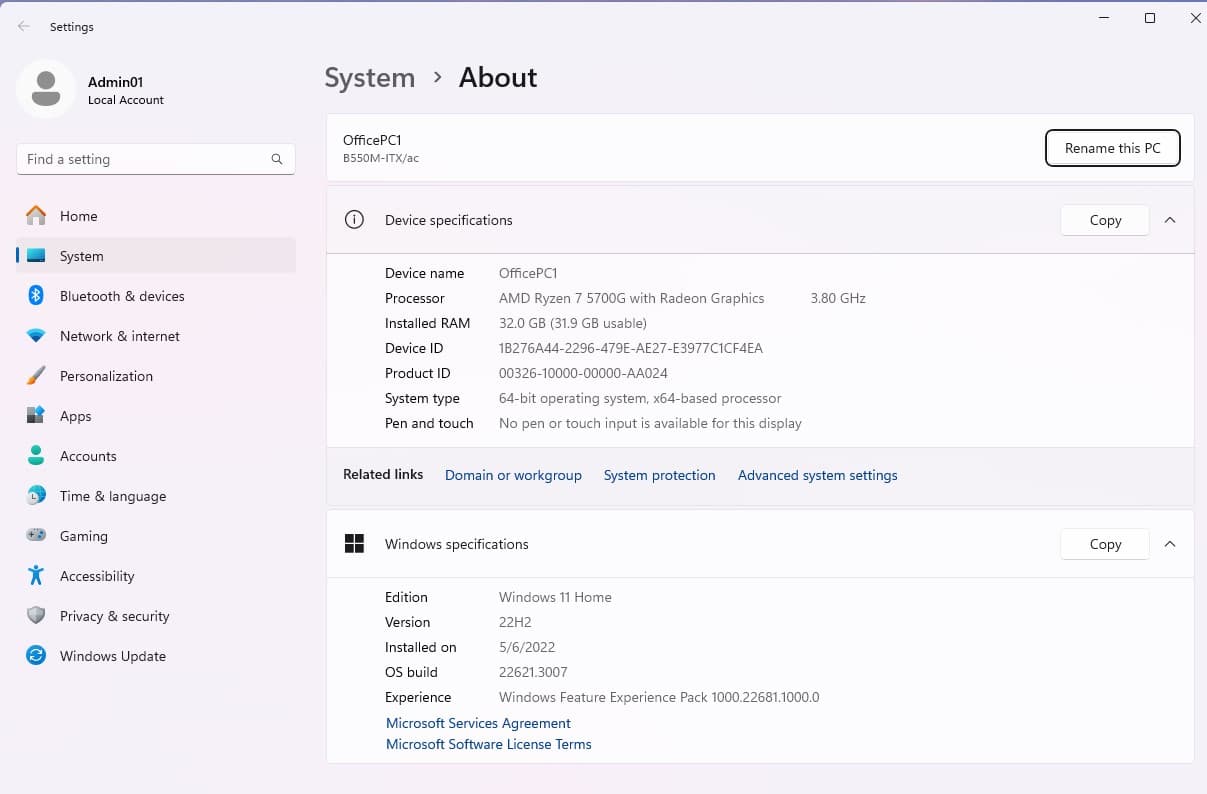Click the Admin01 account name
The image size is (1207, 794).
coord(116,82)
